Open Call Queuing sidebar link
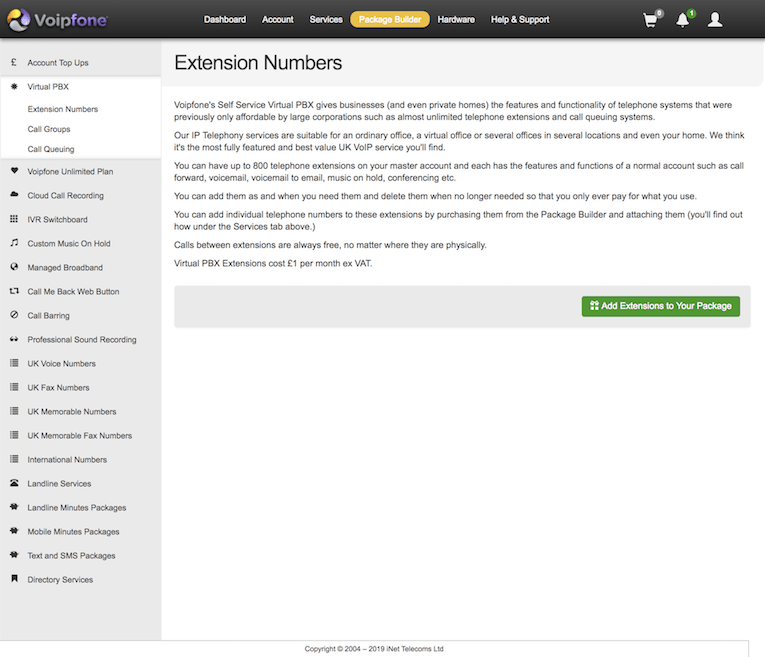Viewport: 765px width, 657px height. pos(51,149)
